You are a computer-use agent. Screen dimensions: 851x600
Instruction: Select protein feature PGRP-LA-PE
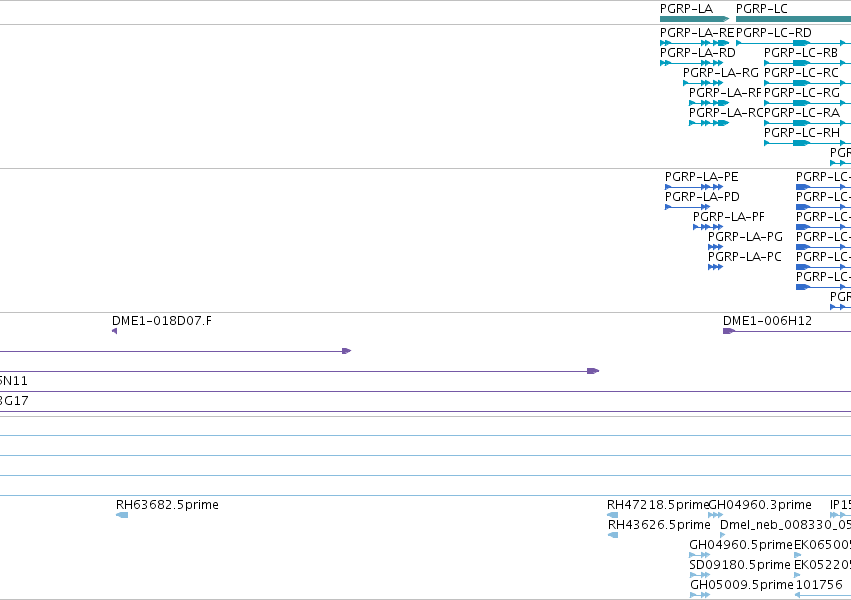click(x=694, y=187)
